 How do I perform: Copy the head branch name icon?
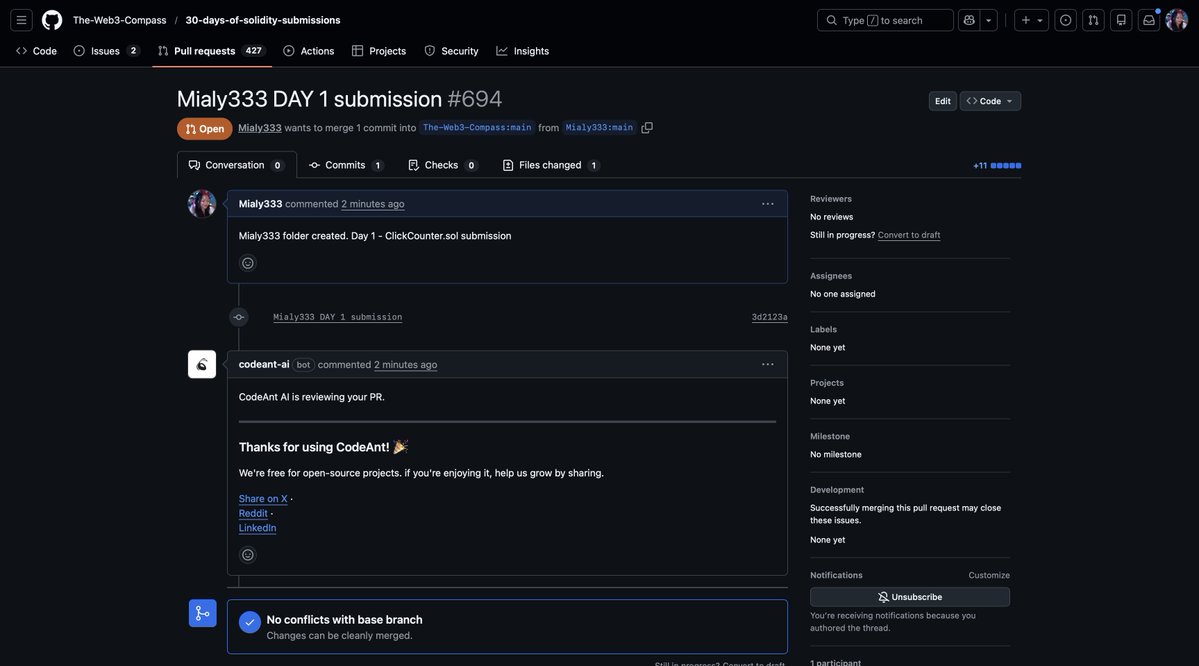647,128
